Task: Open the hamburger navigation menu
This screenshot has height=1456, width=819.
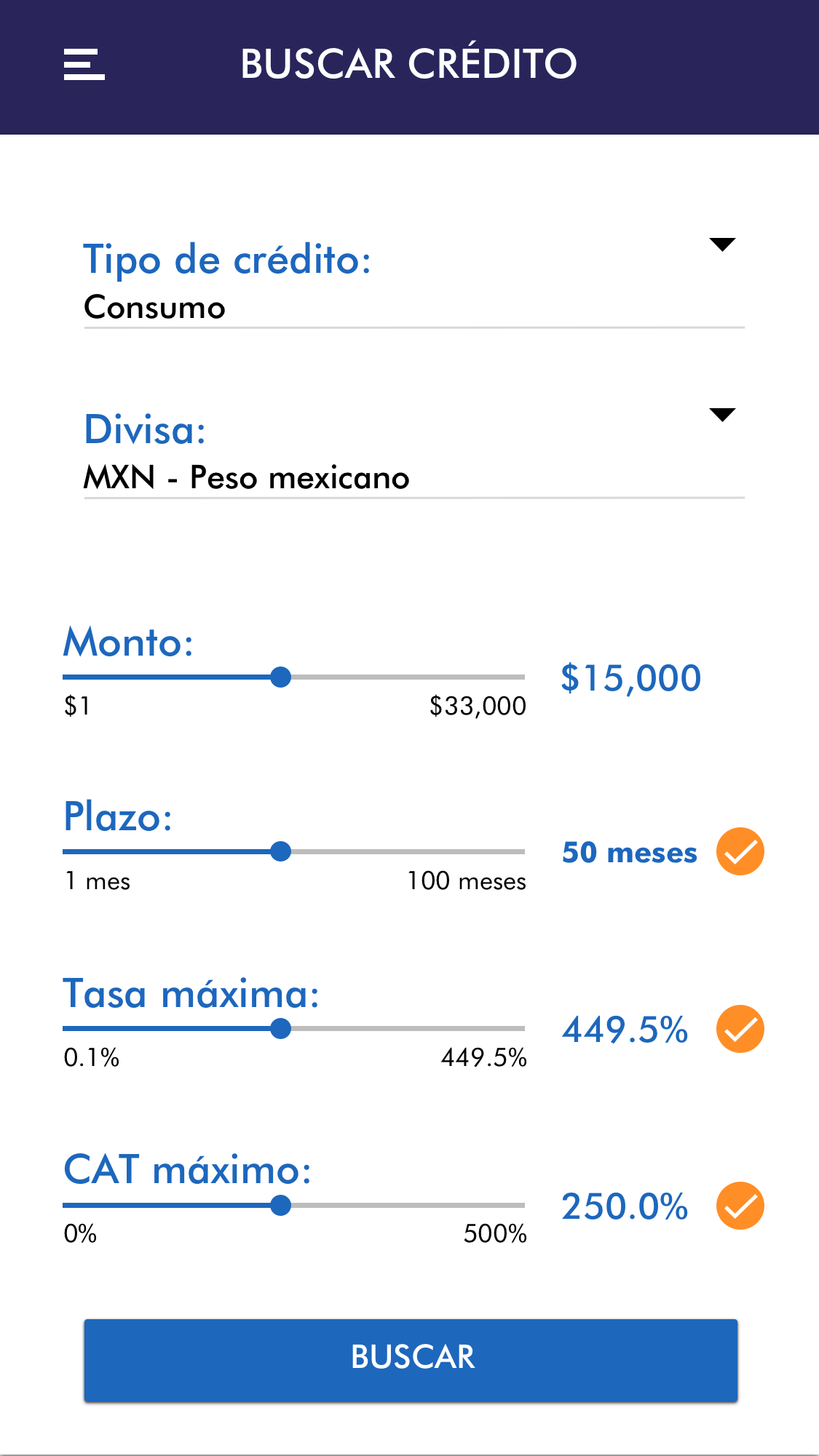Action: coord(84,65)
